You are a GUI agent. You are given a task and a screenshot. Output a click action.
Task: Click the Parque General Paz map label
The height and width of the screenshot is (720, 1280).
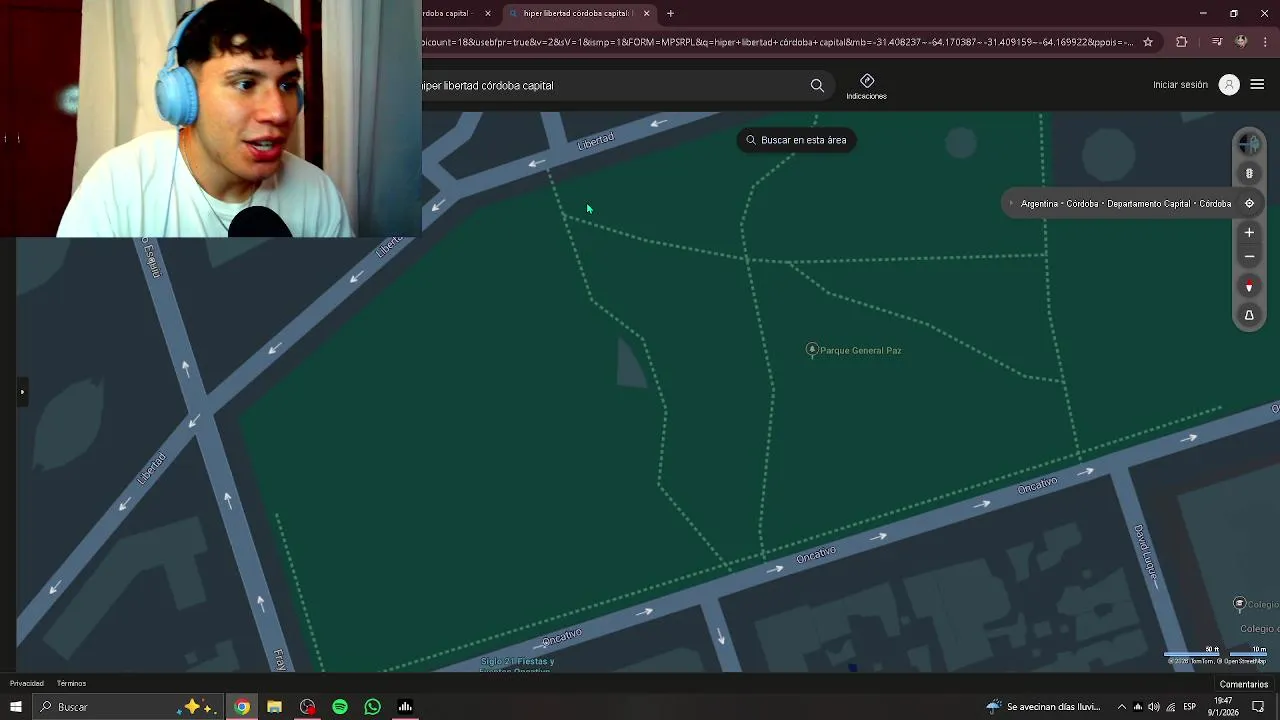click(x=861, y=351)
